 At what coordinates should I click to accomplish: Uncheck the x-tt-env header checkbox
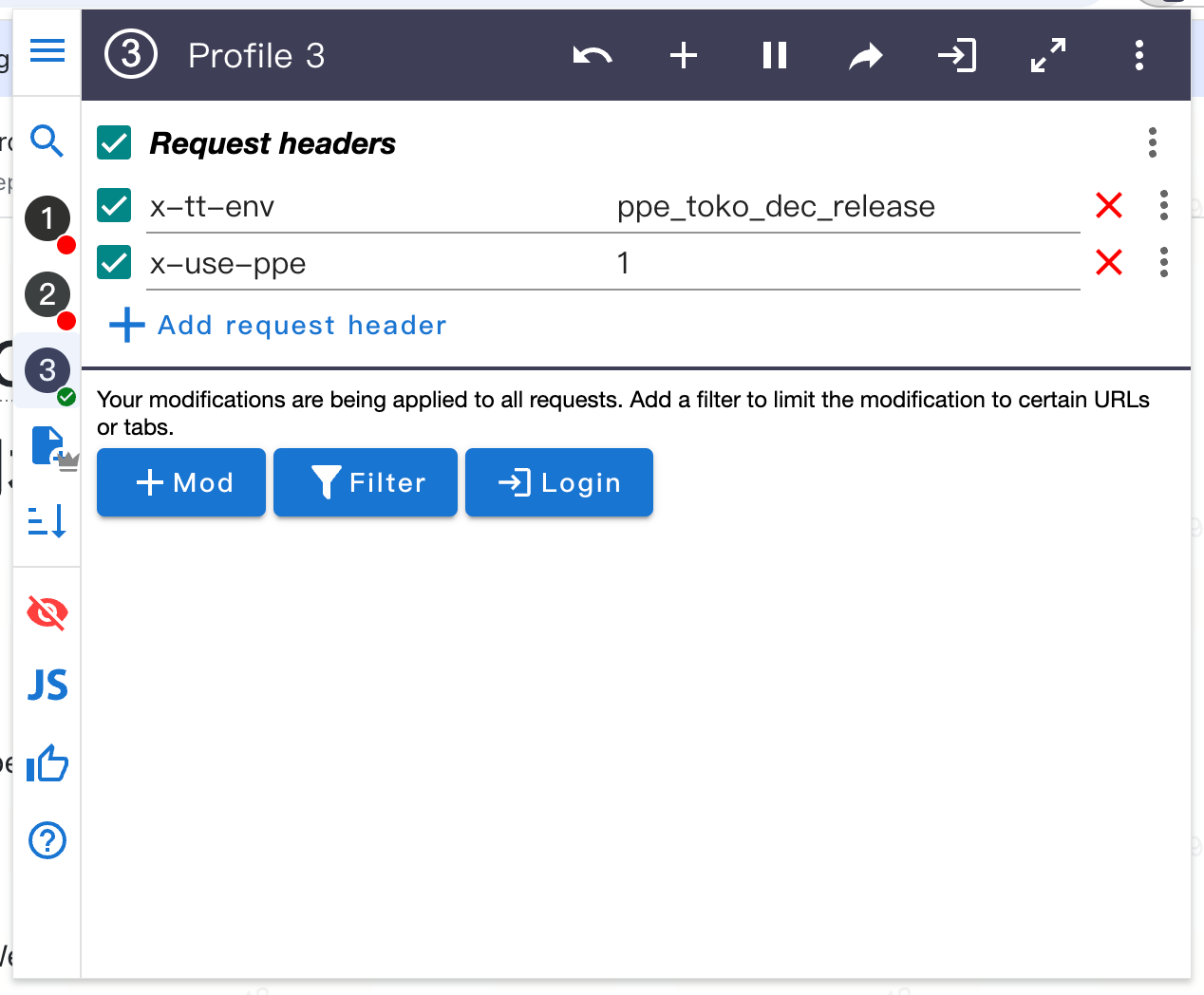(x=114, y=205)
